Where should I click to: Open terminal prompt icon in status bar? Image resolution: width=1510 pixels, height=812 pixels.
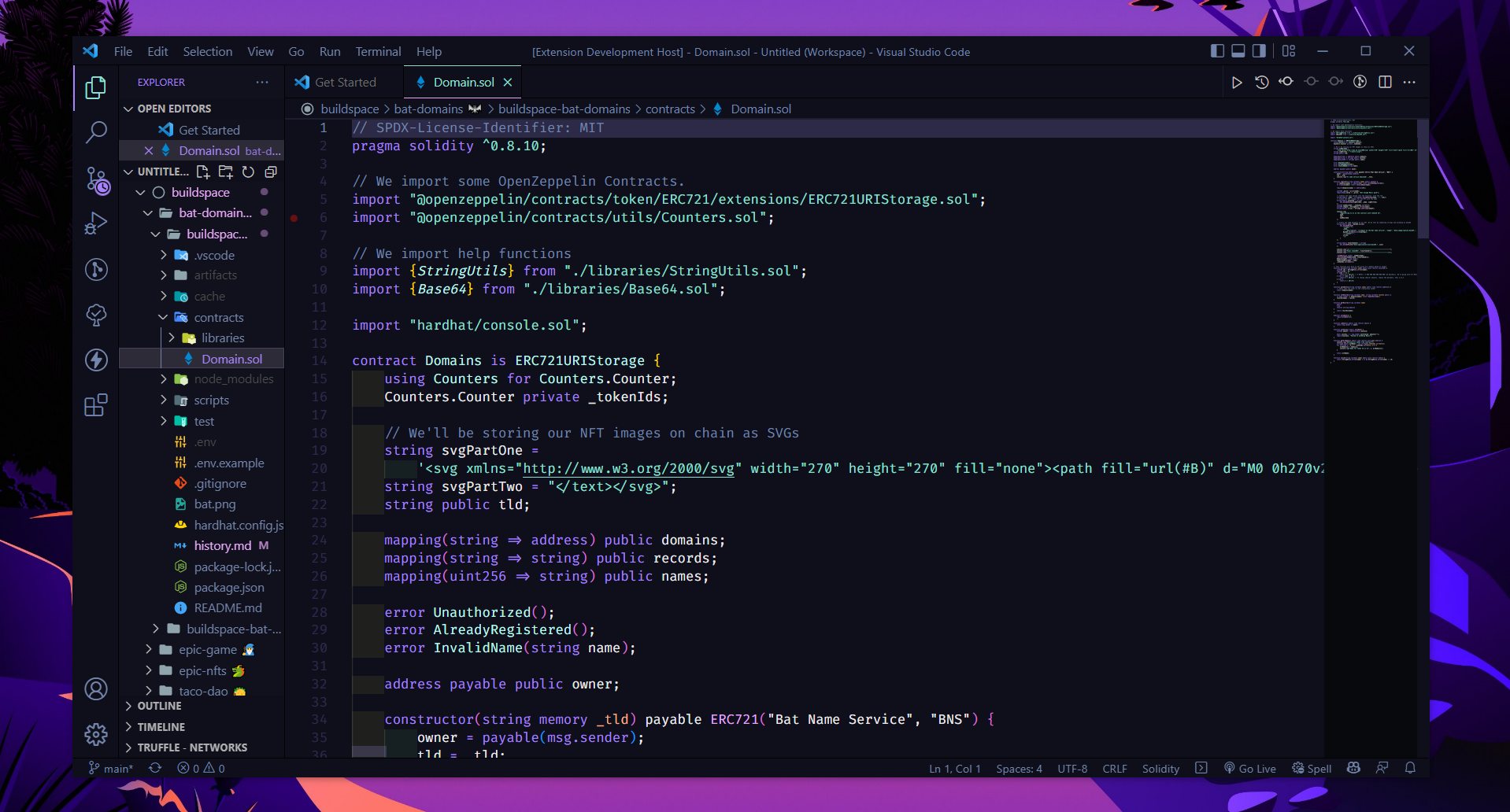click(1201, 768)
